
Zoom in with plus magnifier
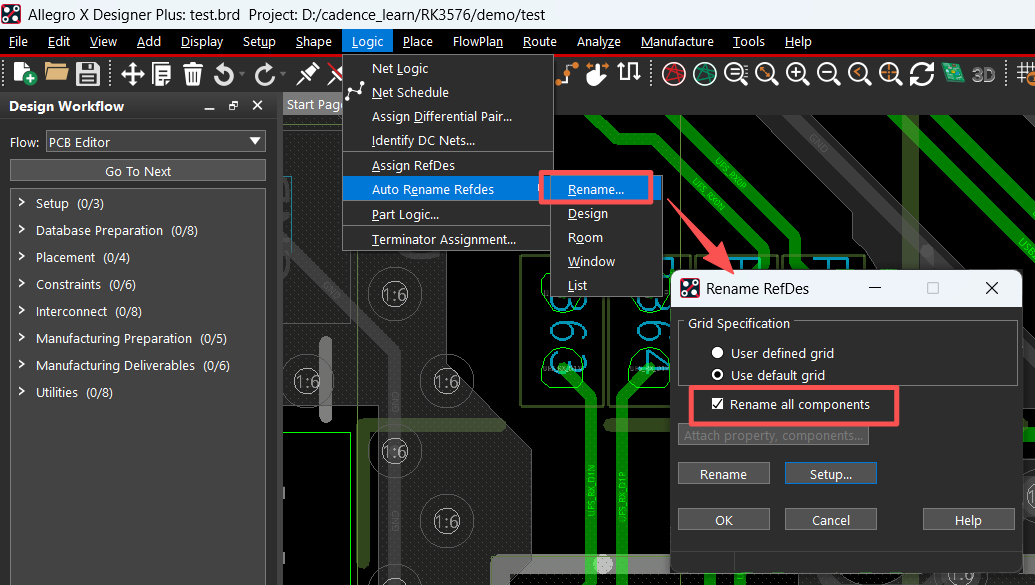[x=798, y=73]
